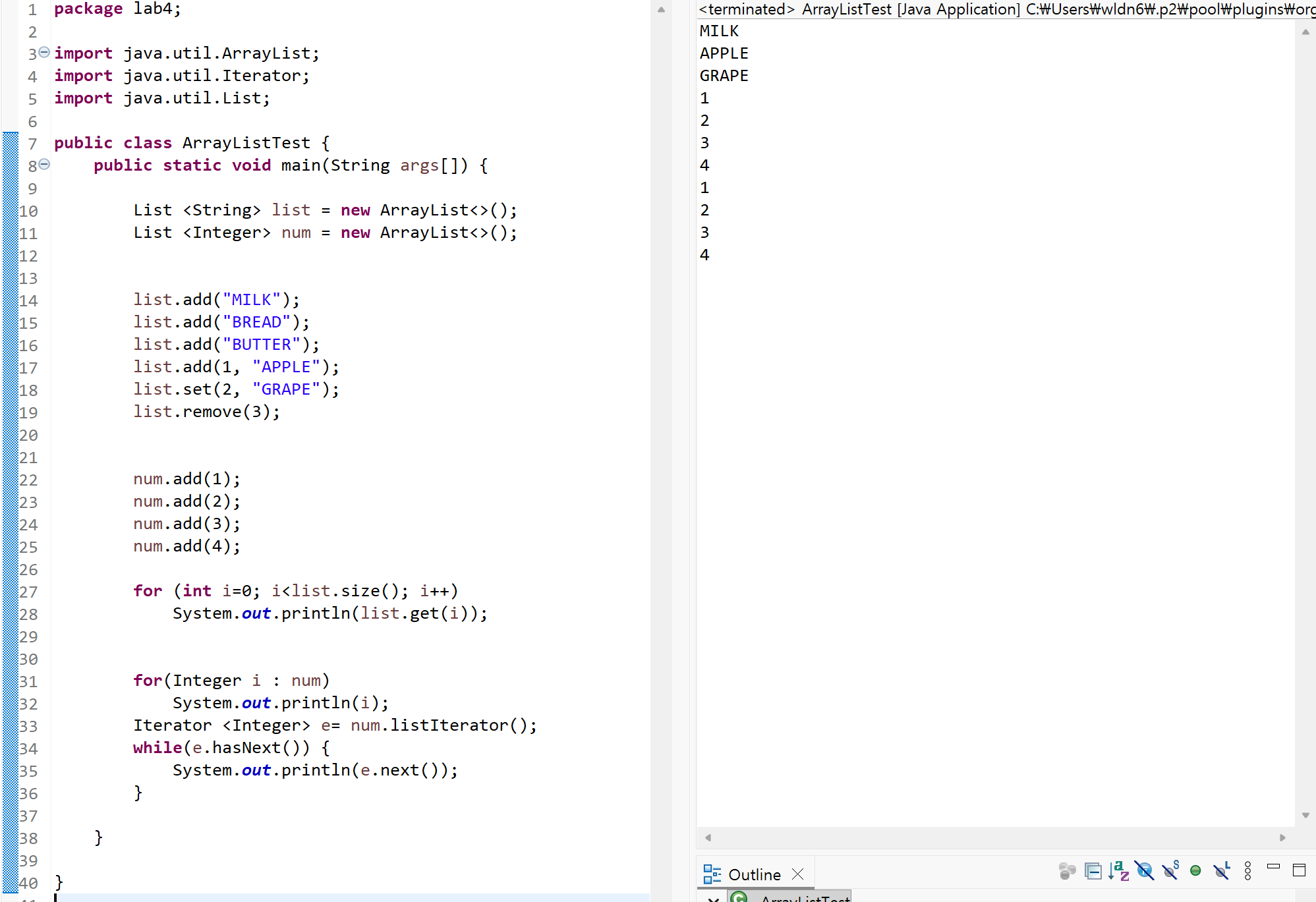
Task: Sort the outline alphabetically
Action: [1118, 871]
